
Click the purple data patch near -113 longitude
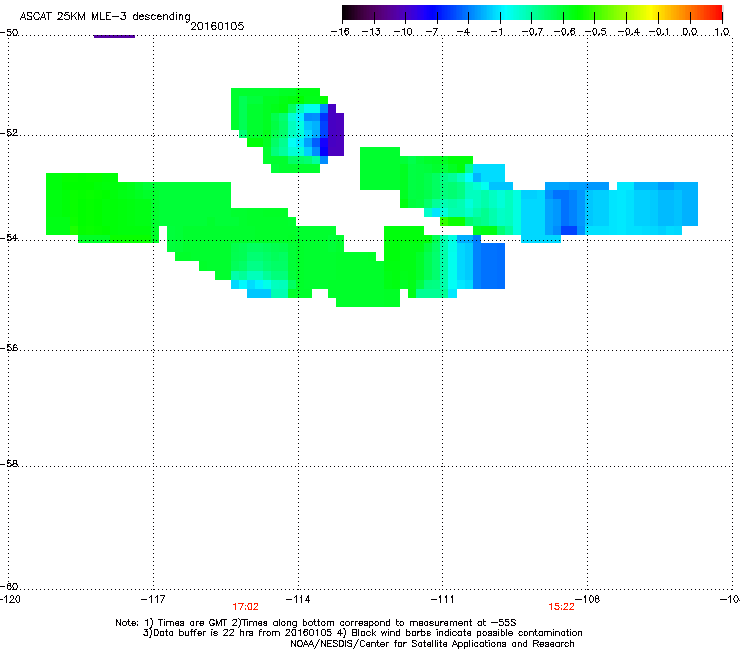[336, 131]
